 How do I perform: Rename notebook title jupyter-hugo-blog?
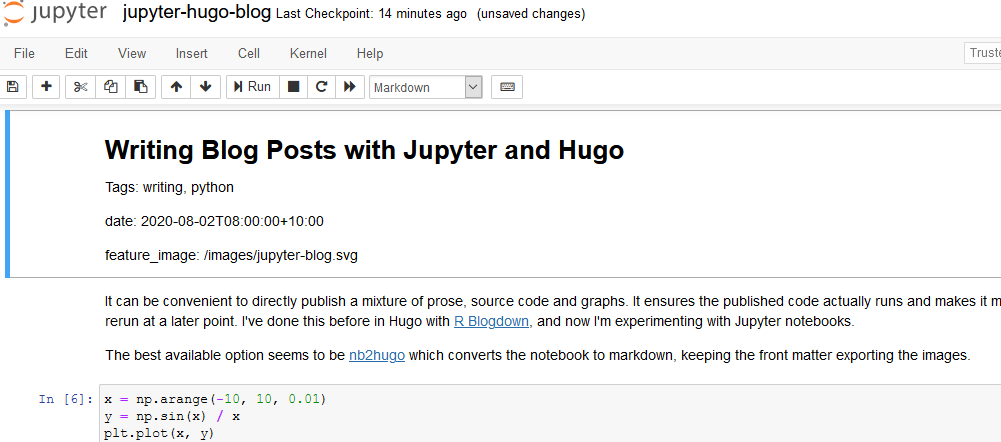[196, 14]
